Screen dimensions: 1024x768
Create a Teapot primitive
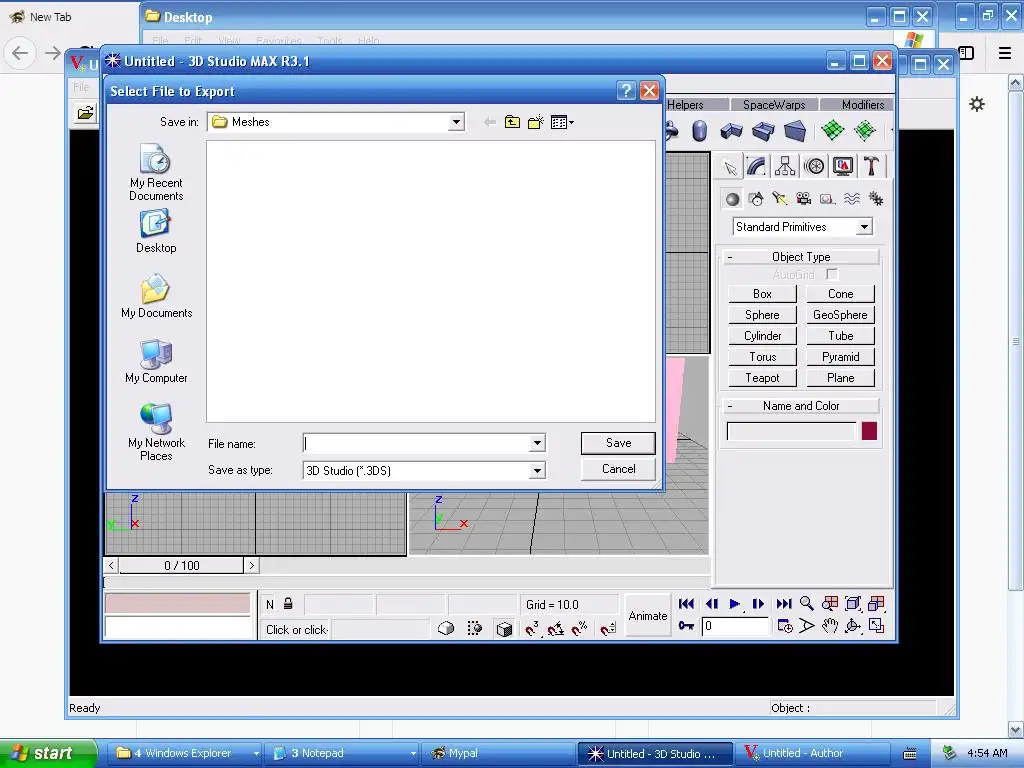(x=762, y=377)
